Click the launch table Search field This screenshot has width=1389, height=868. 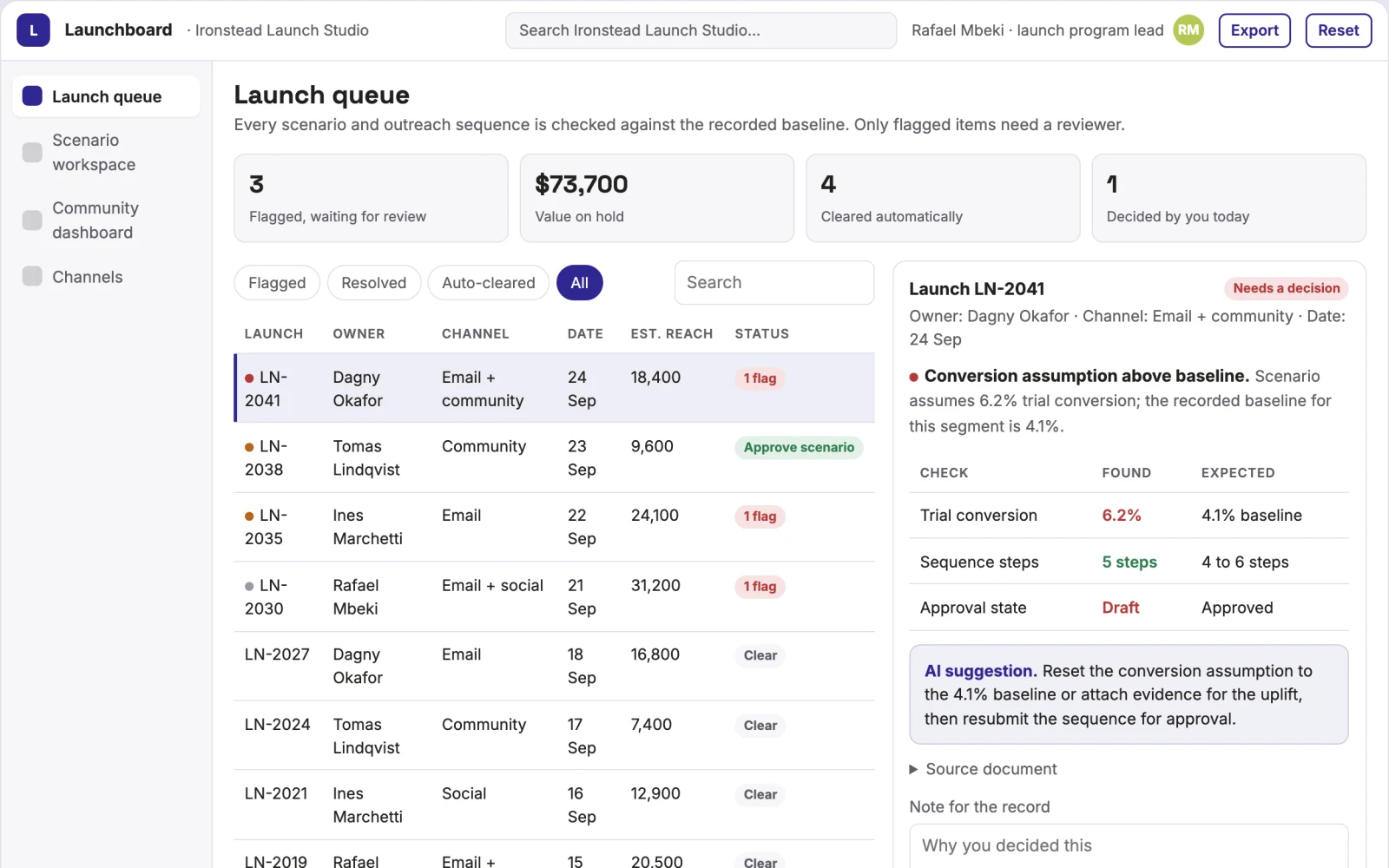[774, 283]
